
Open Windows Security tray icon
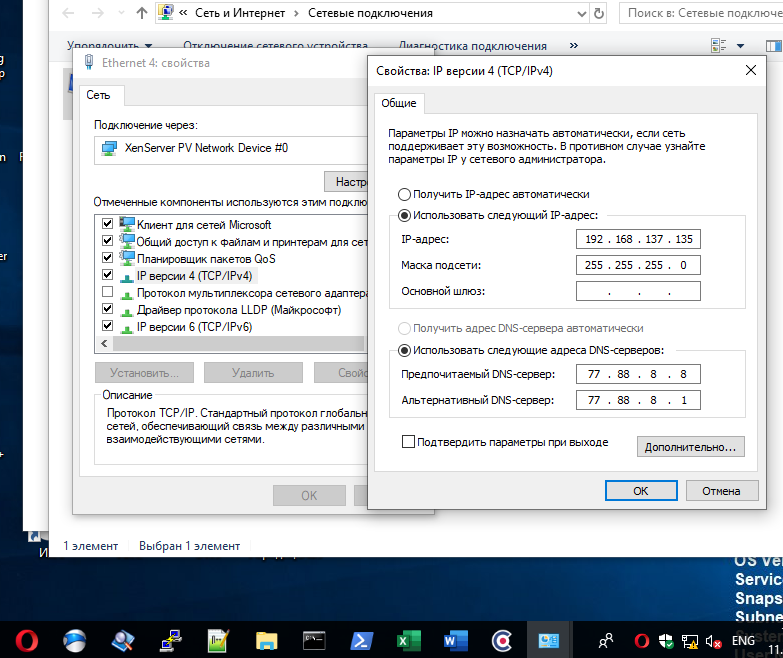(x=666, y=641)
